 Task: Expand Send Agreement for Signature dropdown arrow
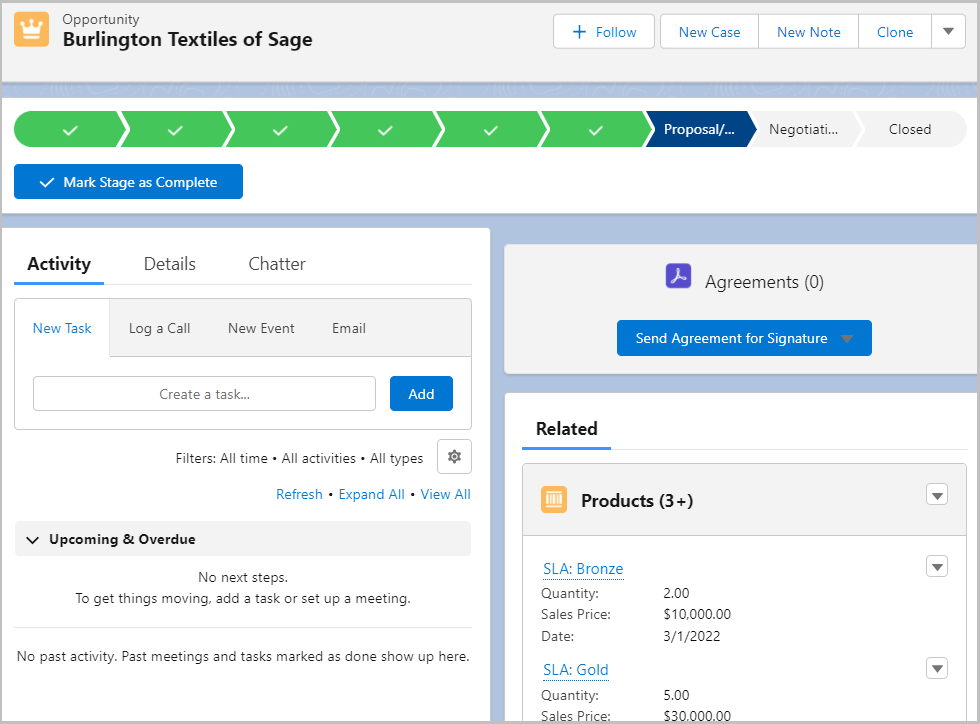tap(847, 339)
